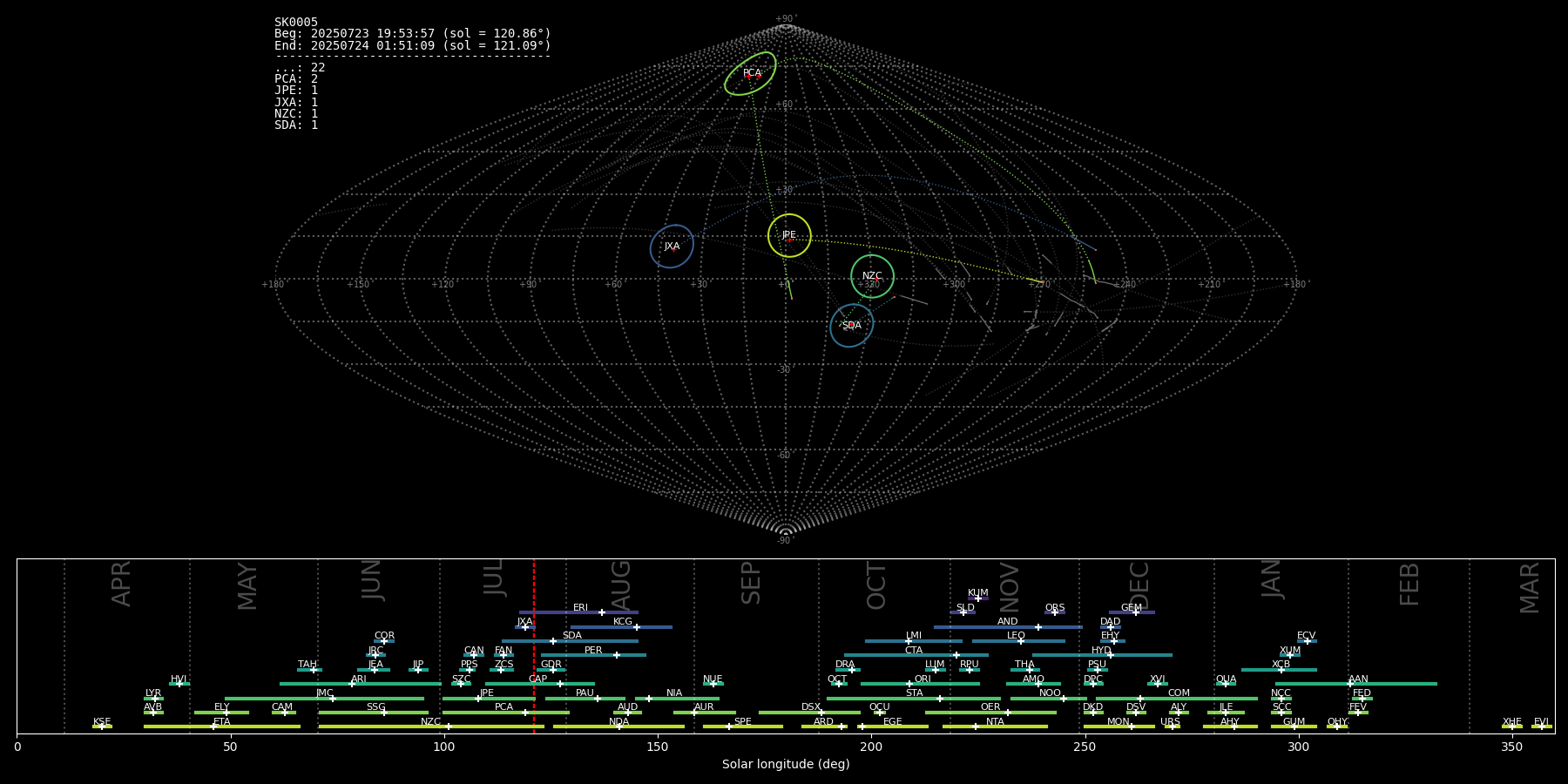Click the MAR month label in timeline
Image resolution: width=1568 pixels, height=784 pixels.
1530,588
